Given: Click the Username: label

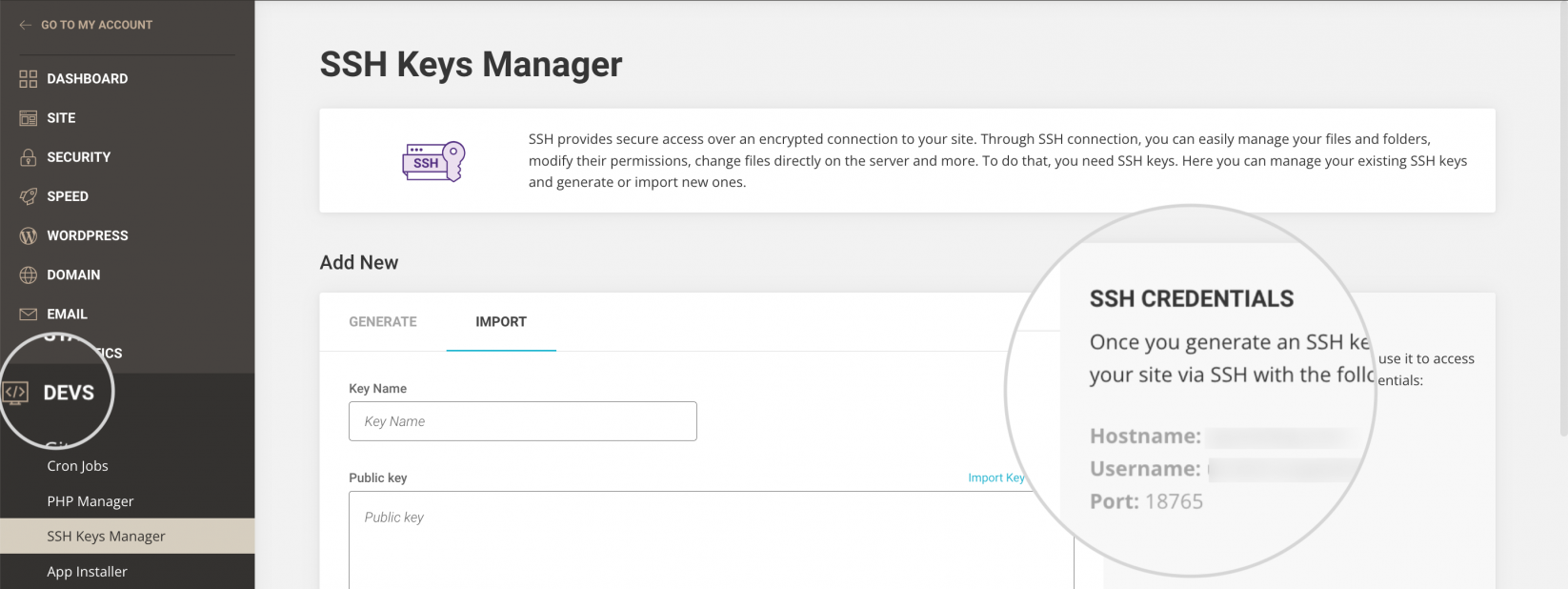Looking at the screenshot, I should coord(1145,469).
